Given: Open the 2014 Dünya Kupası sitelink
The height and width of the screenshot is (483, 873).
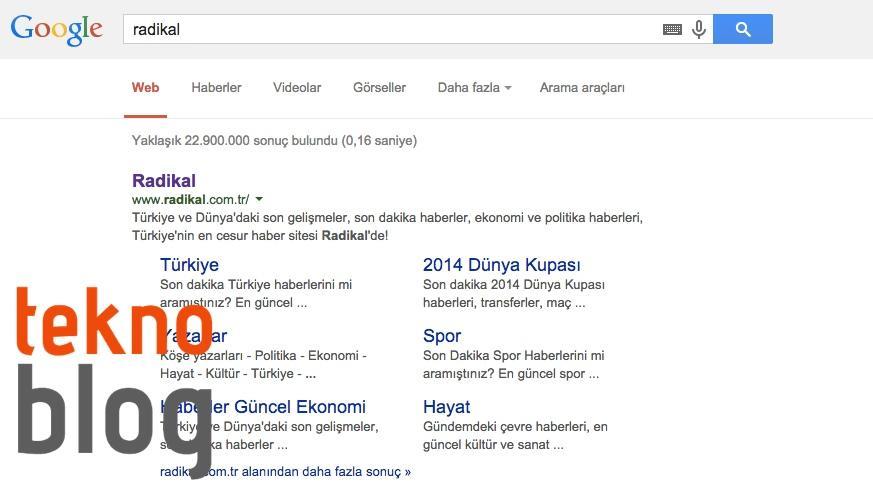Looking at the screenshot, I should [x=502, y=265].
